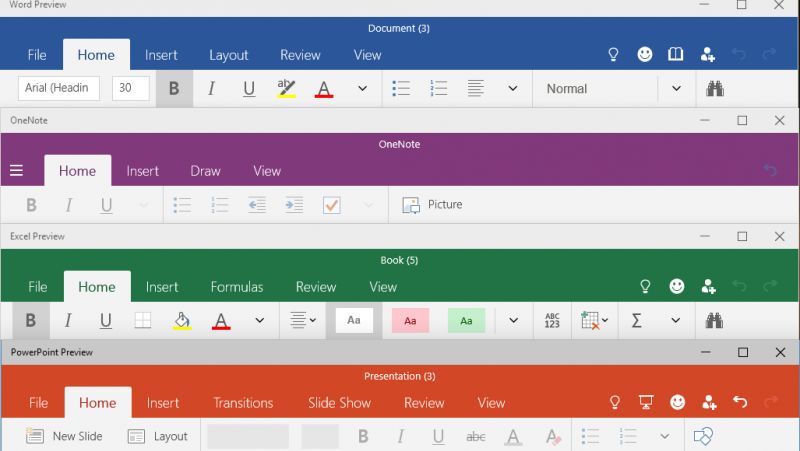Viewport: 800px width, 451px height.
Task: Expand more paragraph options arrow in Word
Action: (513, 88)
